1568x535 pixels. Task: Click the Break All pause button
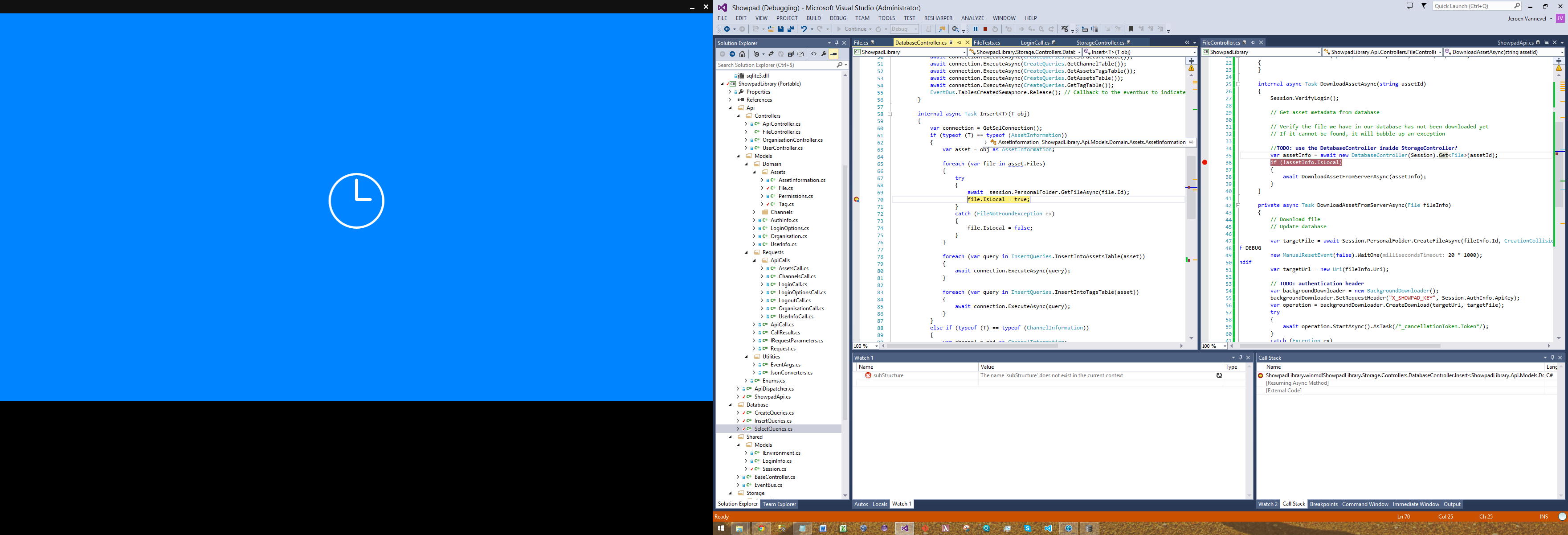click(975, 29)
